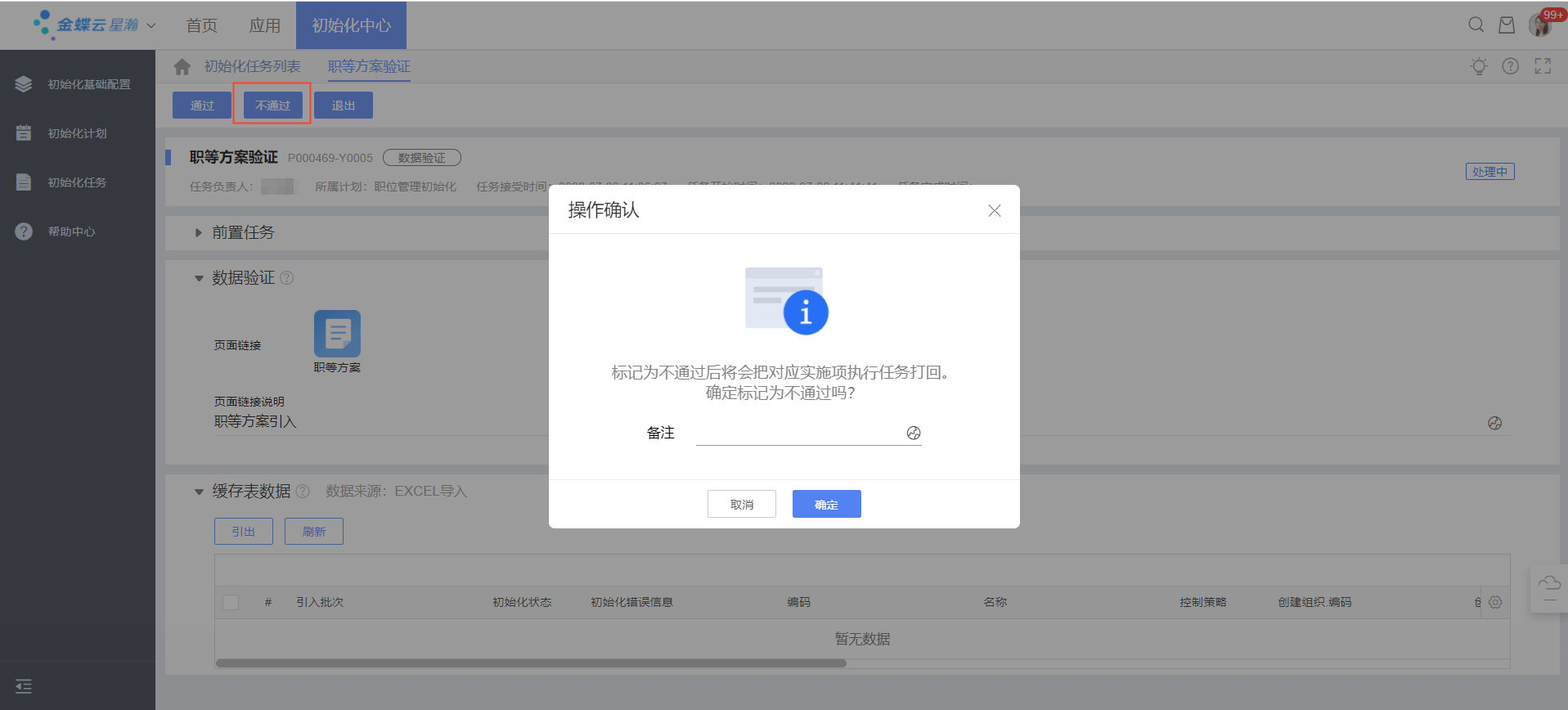Click the horizontal table scrollbar
The width and height of the screenshot is (1568, 710).
[530, 663]
